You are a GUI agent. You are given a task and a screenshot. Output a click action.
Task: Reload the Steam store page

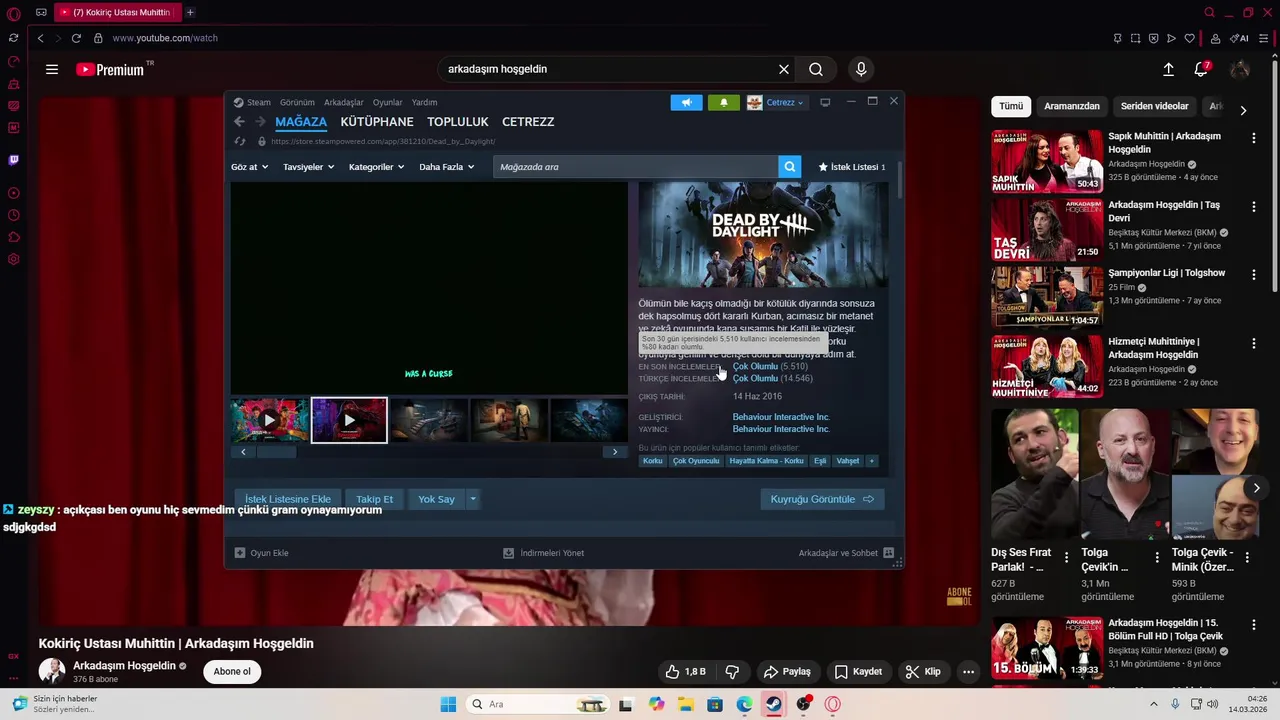coord(239,142)
